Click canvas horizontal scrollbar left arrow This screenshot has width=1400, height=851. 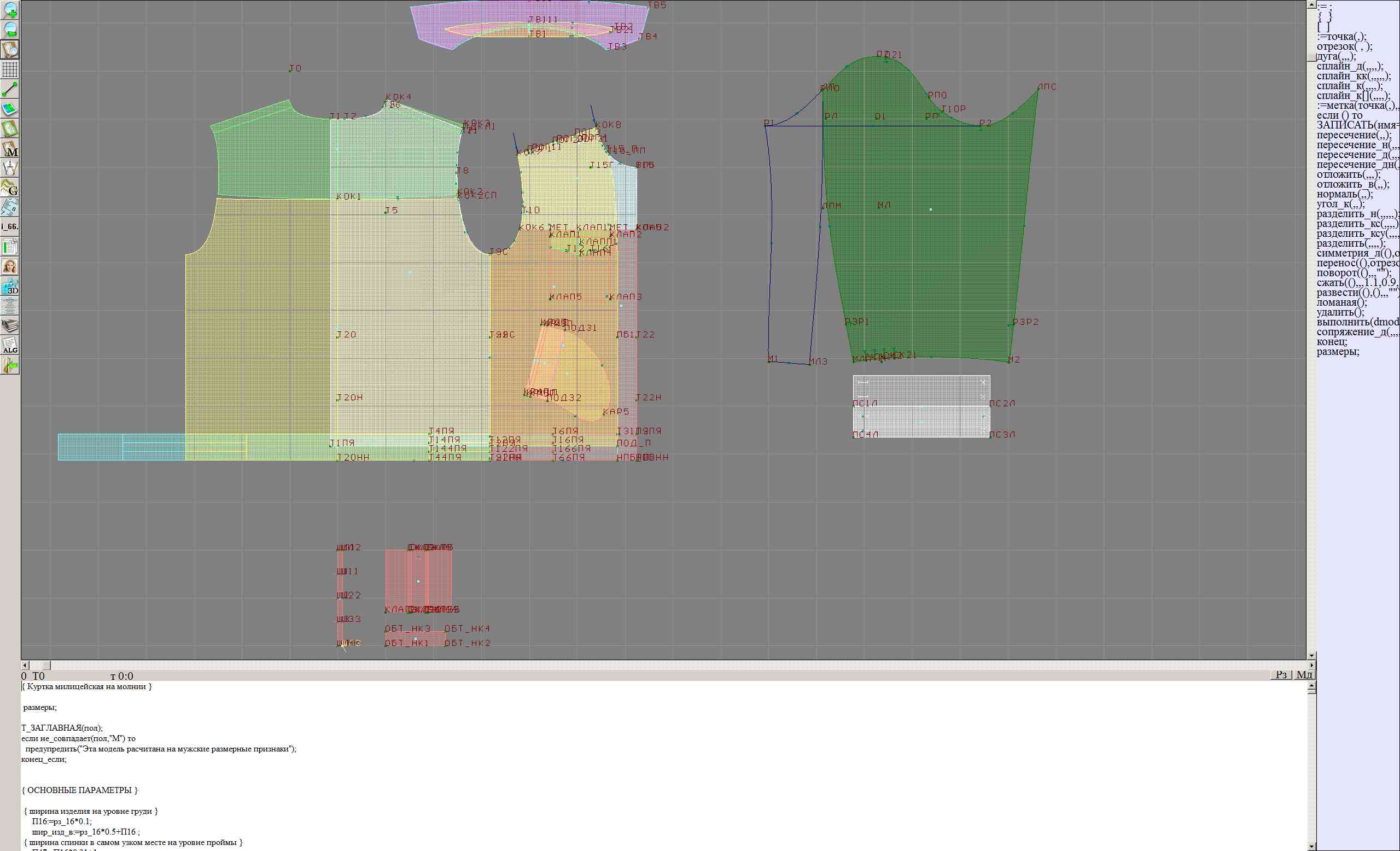point(25,665)
